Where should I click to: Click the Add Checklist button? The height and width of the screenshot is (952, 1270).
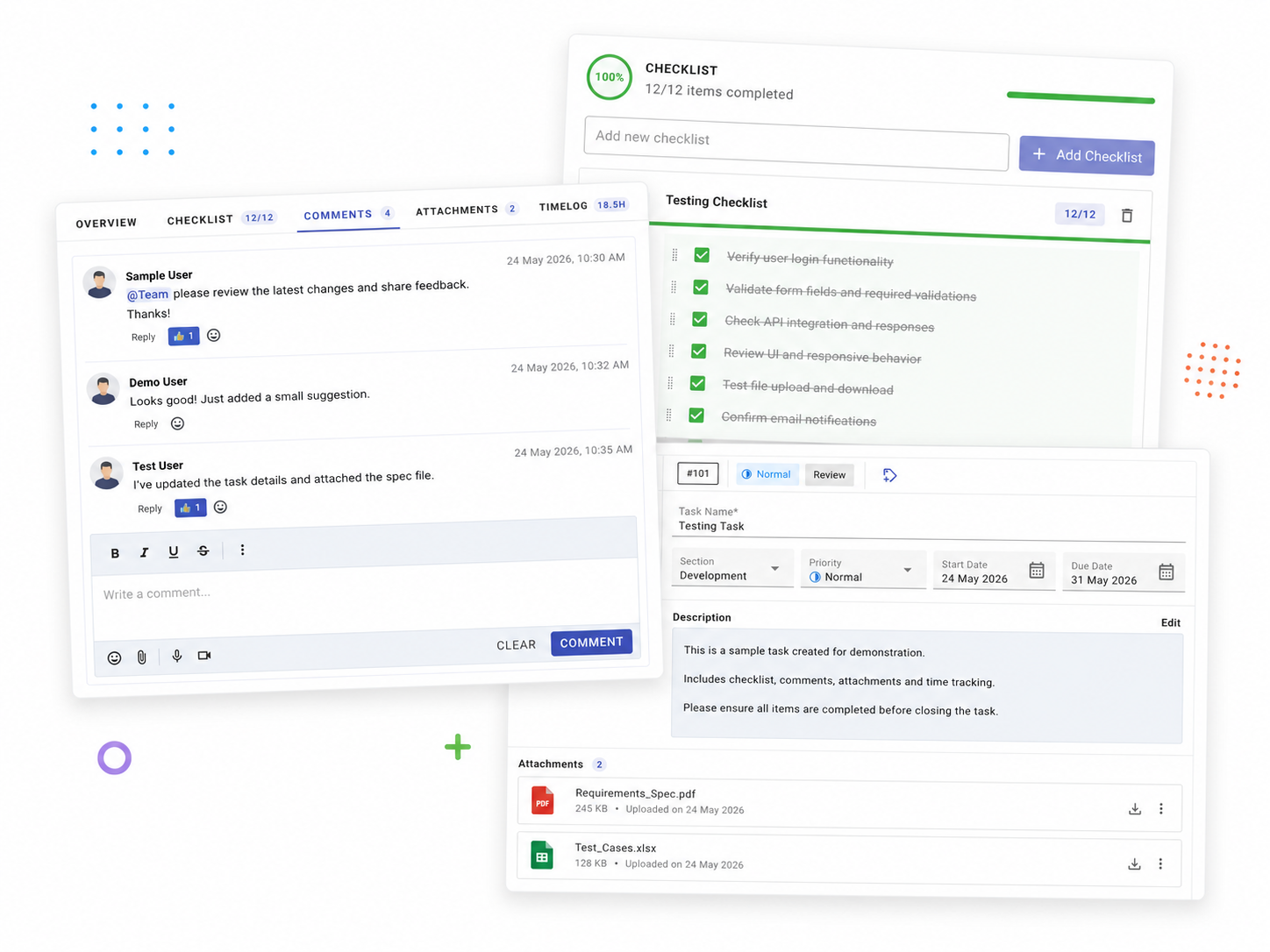click(x=1087, y=156)
